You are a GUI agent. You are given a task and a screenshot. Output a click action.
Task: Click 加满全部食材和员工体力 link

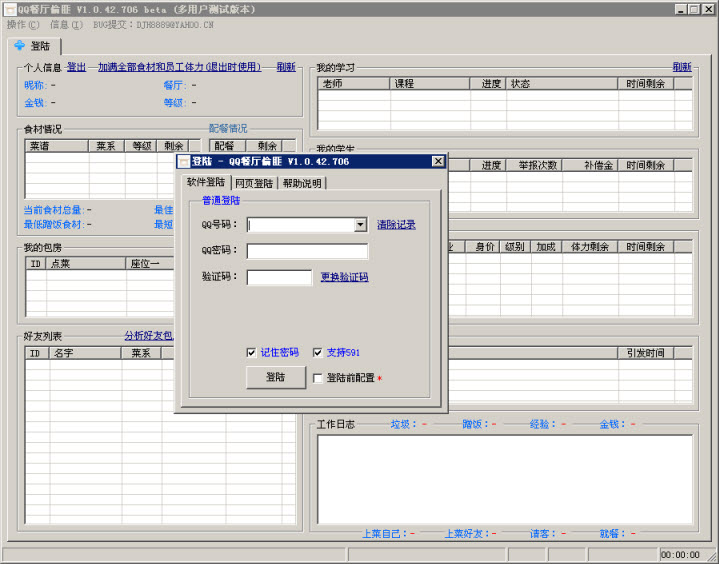(x=179, y=67)
